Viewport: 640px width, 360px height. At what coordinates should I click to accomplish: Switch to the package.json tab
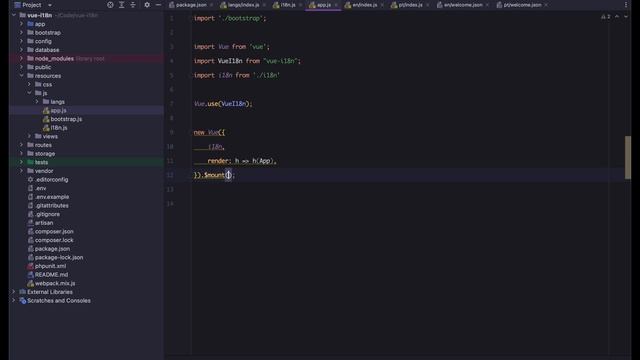click(x=191, y=5)
